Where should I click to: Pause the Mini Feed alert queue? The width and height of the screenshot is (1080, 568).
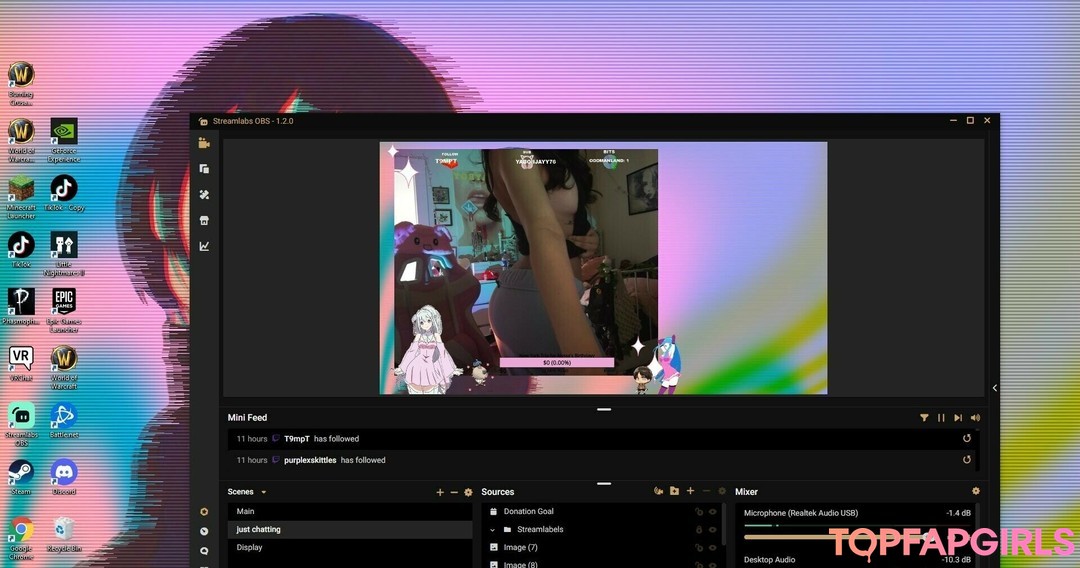point(941,418)
